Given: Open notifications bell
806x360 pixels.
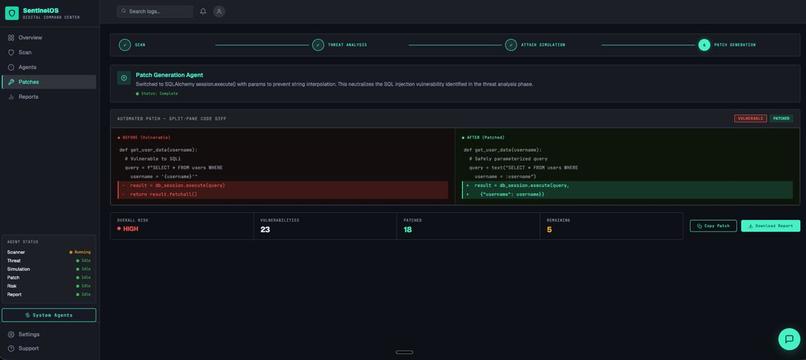Looking at the screenshot, I should pos(203,11).
